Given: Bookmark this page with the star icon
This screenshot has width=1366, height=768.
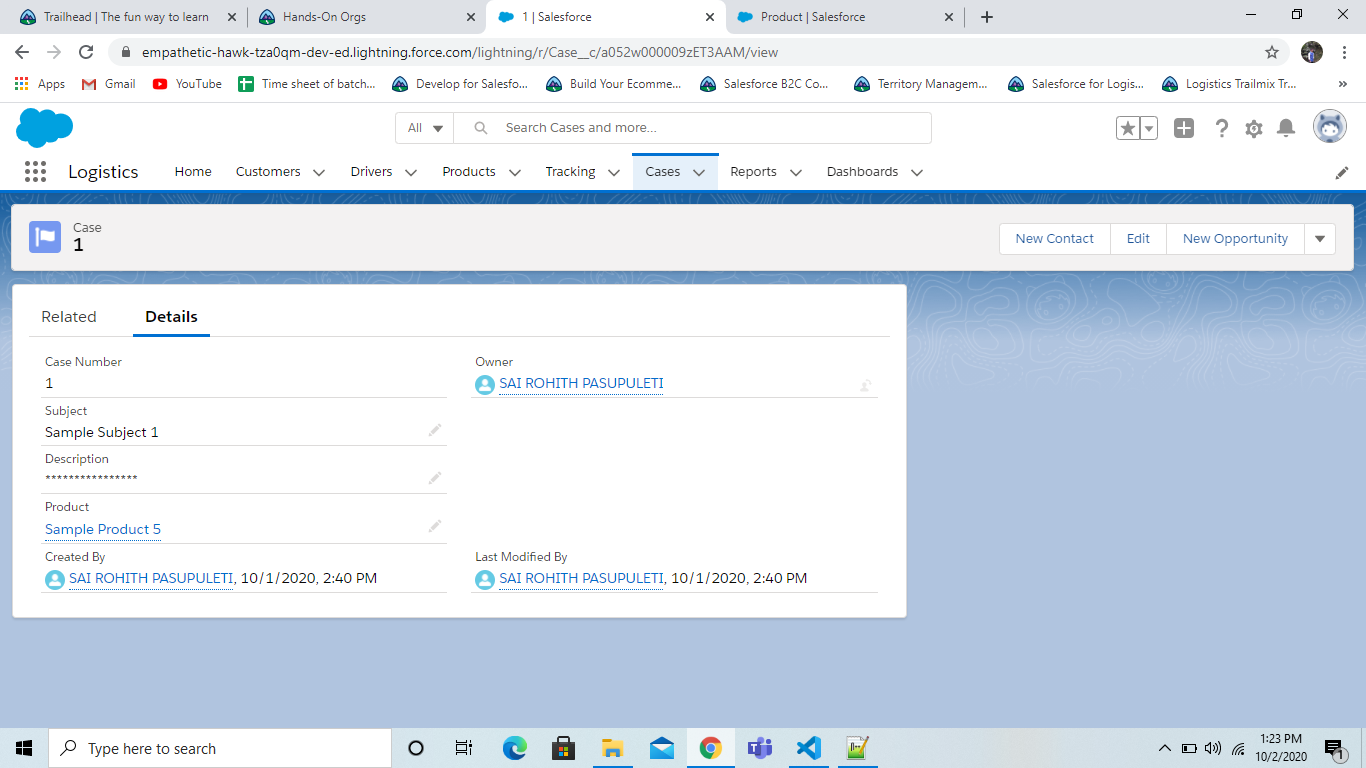Looking at the screenshot, I should click(x=1272, y=52).
